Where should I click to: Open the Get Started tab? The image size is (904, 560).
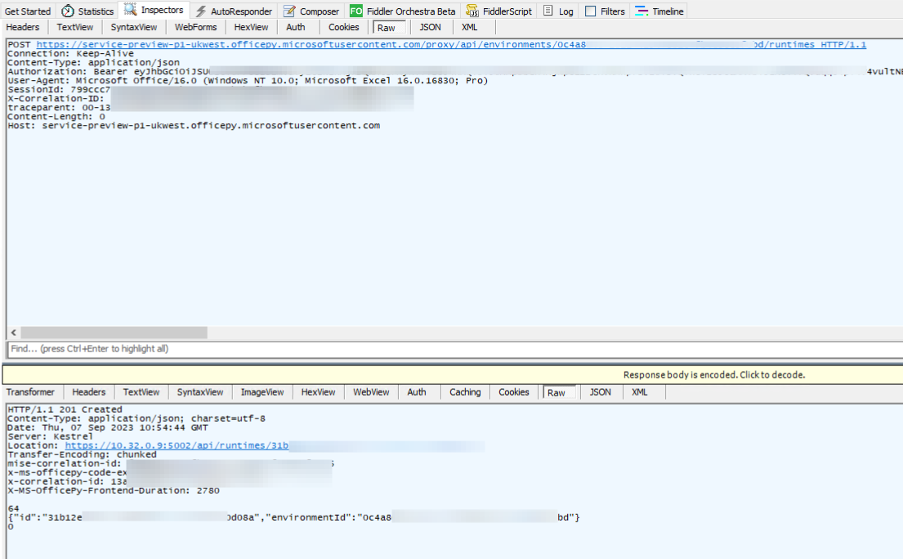point(28,11)
